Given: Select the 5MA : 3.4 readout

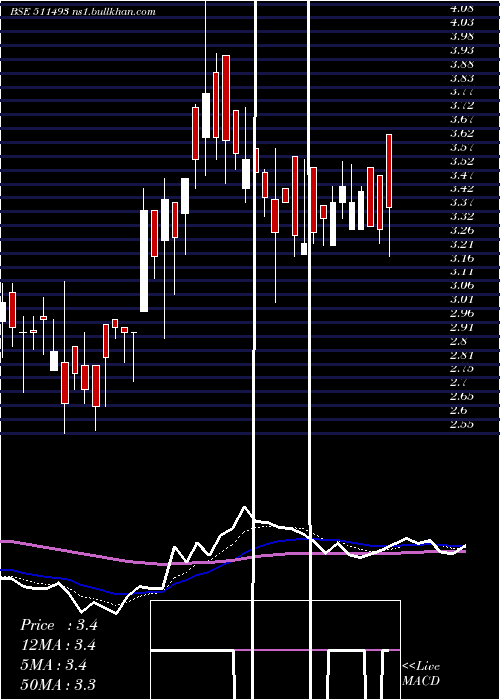Looking at the screenshot, I should coord(53,665).
